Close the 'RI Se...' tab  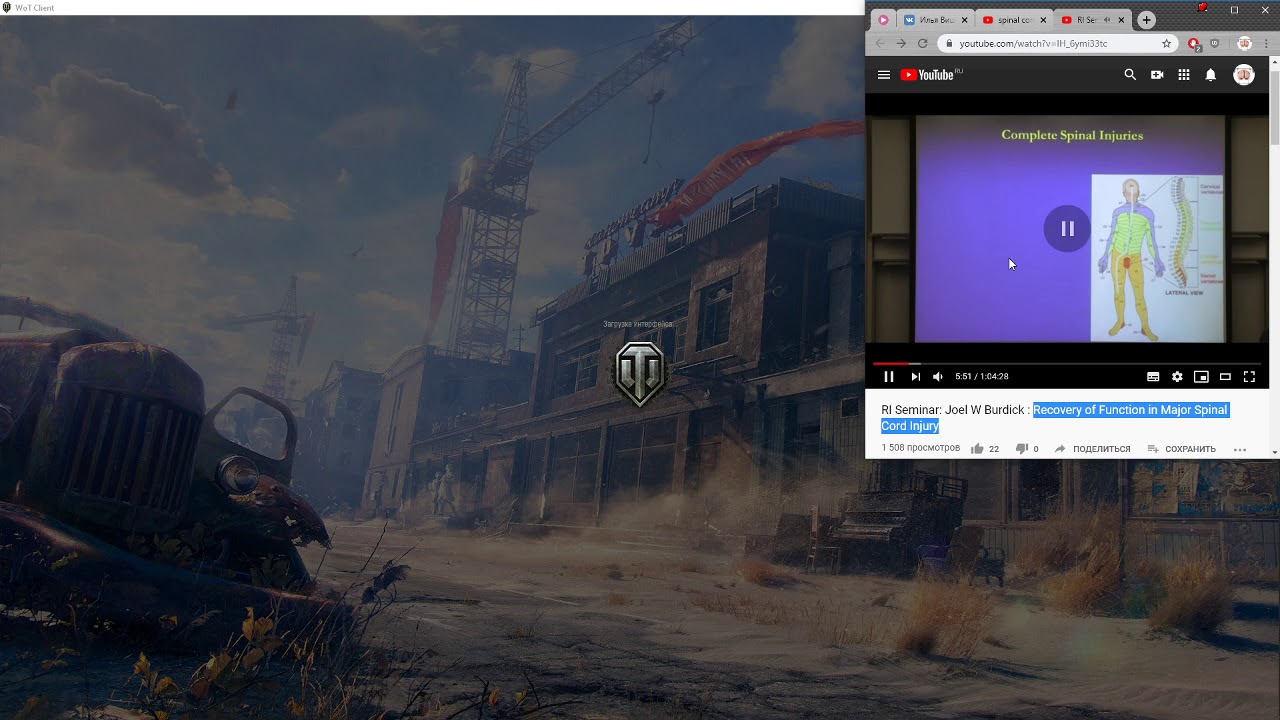pyautogui.click(x=1121, y=20)
